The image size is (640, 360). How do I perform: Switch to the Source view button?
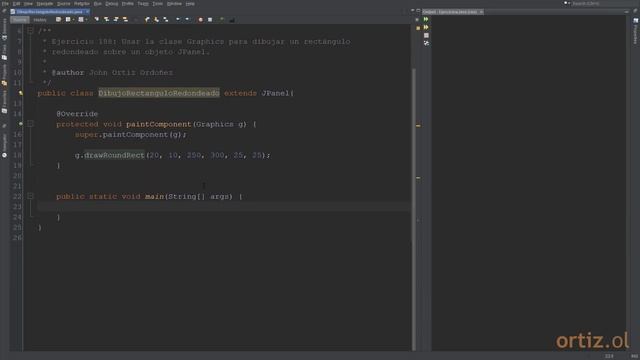pos(20,20)
